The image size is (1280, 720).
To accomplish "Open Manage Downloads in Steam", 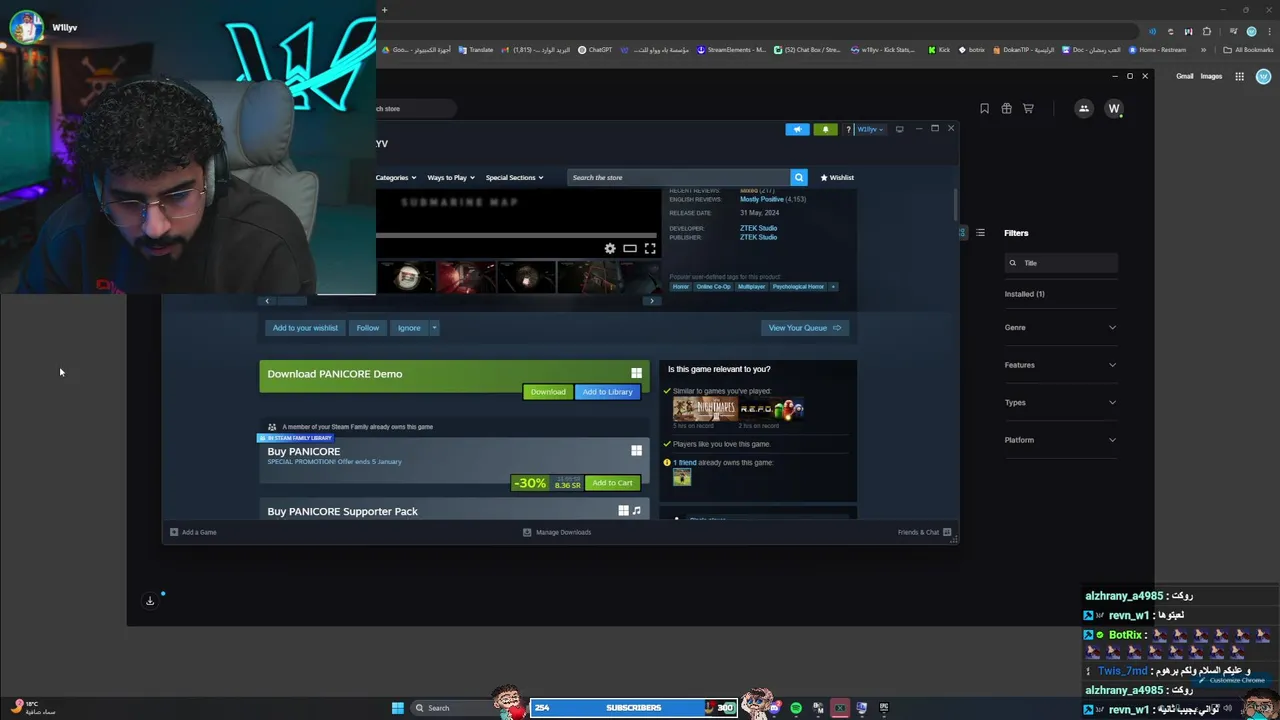I will pyautogui.click(x=557, y=532).
